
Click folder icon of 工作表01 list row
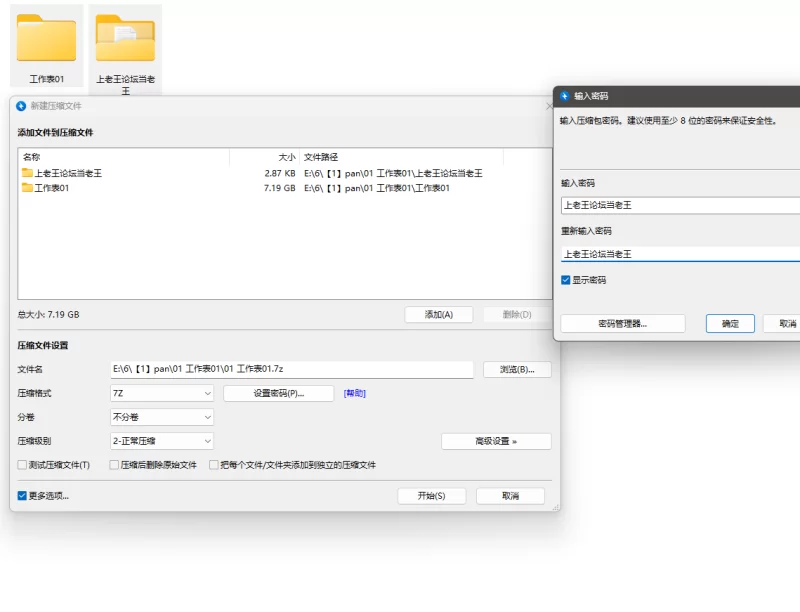pos(27,188)
